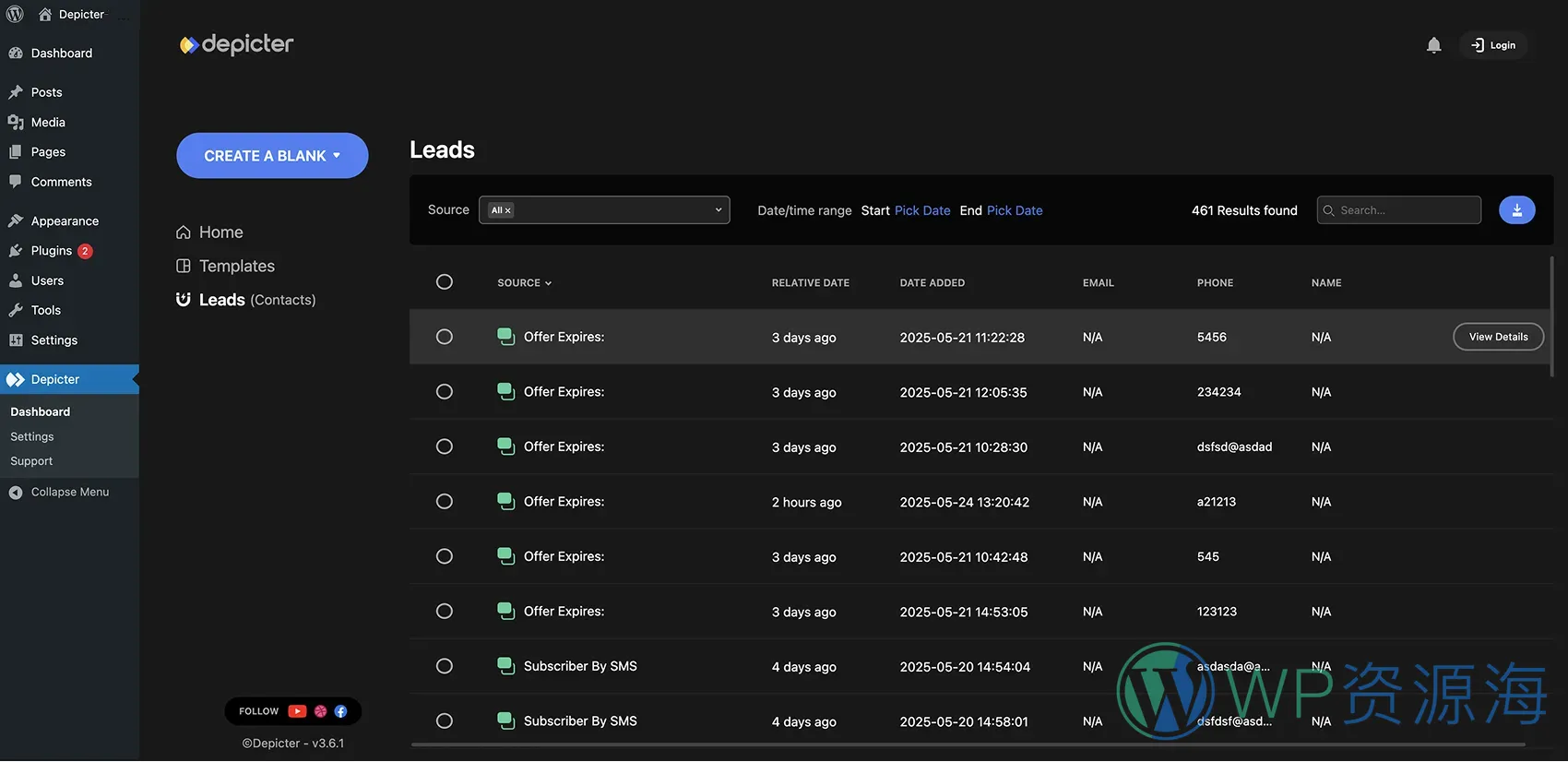This screenshot has height=762, width=1568.
Task: Click the 2 hours ago cell
Action: coord(807,502)
